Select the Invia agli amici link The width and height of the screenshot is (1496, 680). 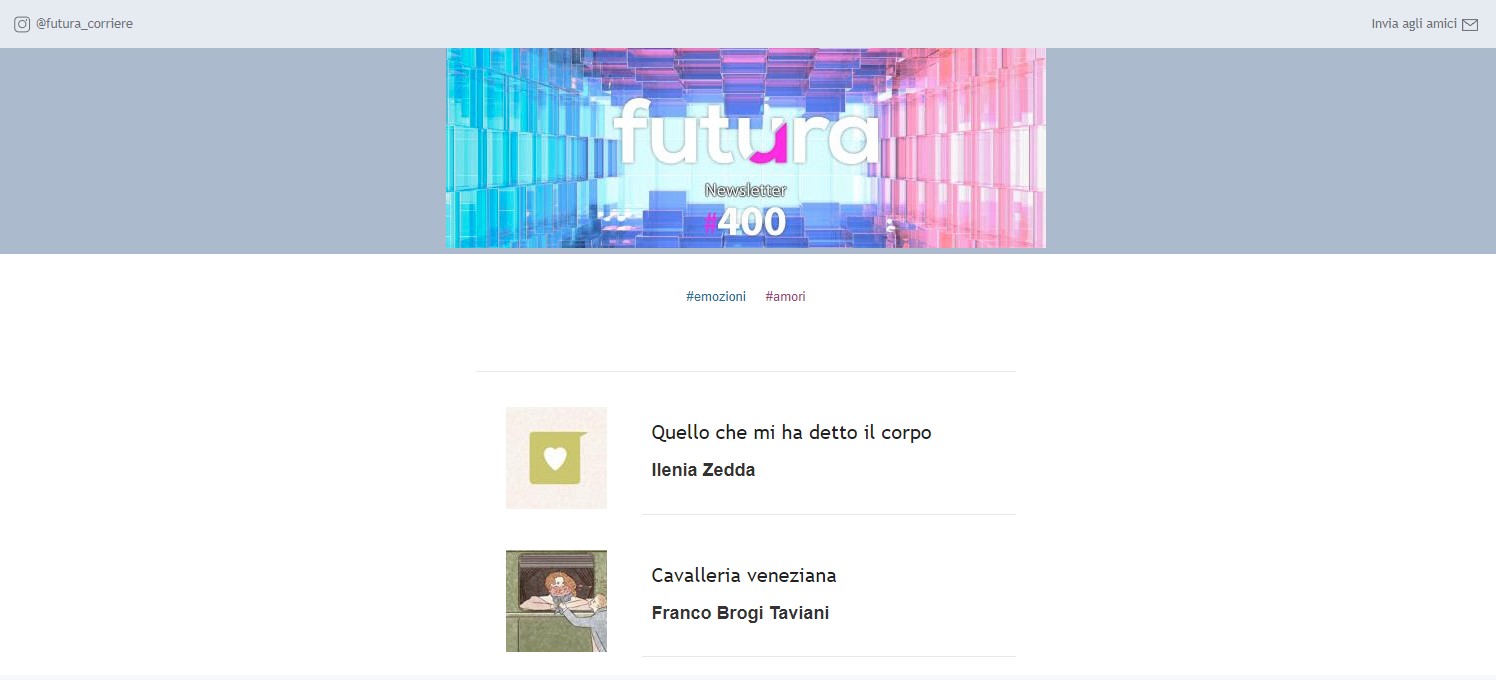click(x=1414, y=24)
